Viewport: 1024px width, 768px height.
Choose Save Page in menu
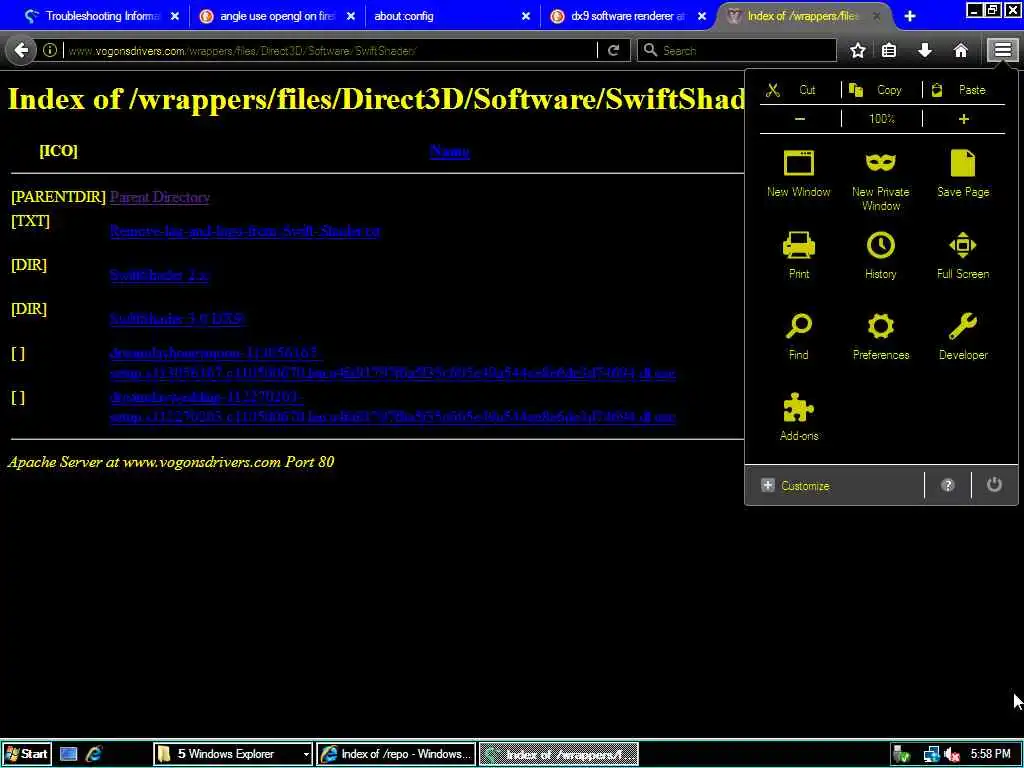click(963, 173)
